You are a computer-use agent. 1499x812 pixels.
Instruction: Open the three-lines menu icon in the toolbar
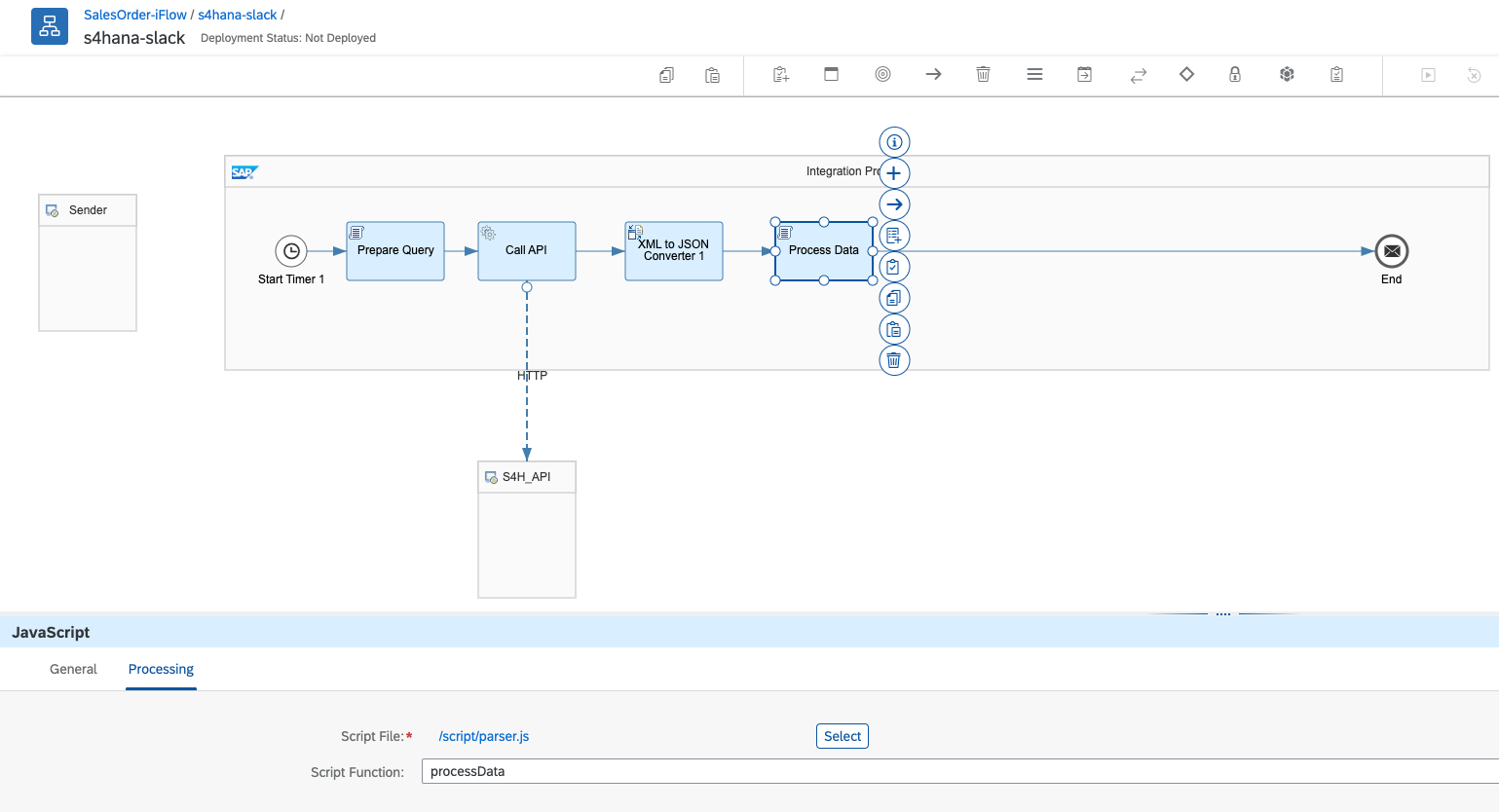1034,74
